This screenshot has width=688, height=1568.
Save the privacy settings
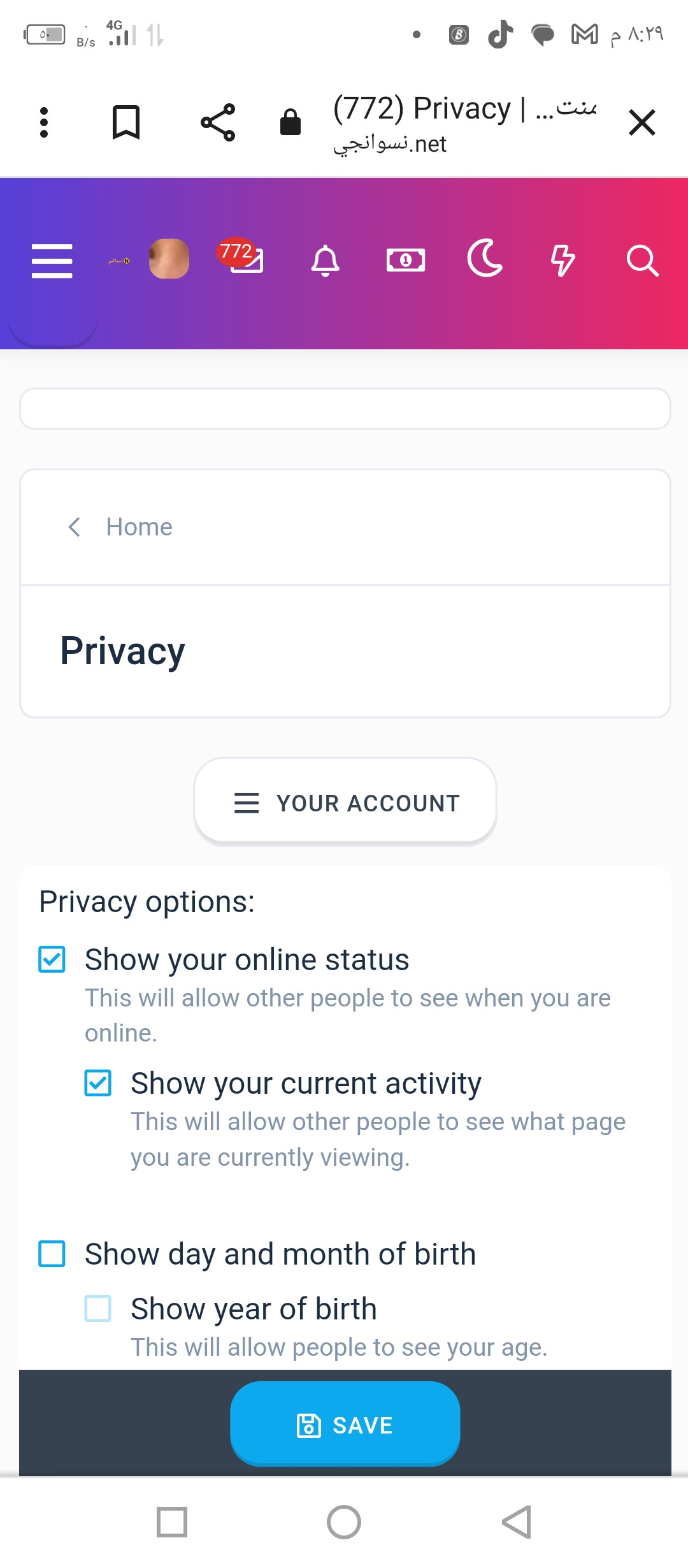coord(345,1425)
